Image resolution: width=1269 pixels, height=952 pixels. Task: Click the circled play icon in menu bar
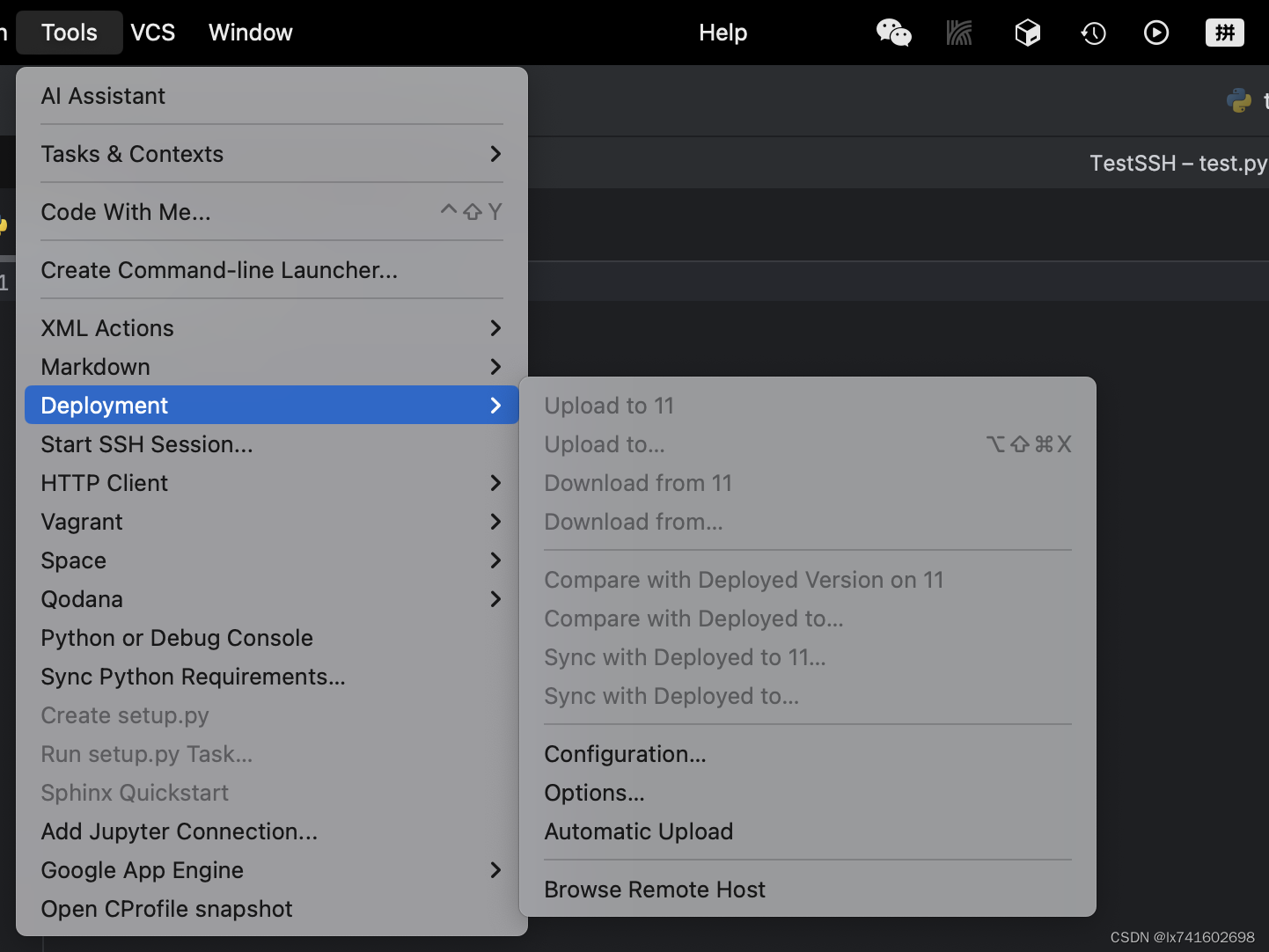pos(1156,33)
